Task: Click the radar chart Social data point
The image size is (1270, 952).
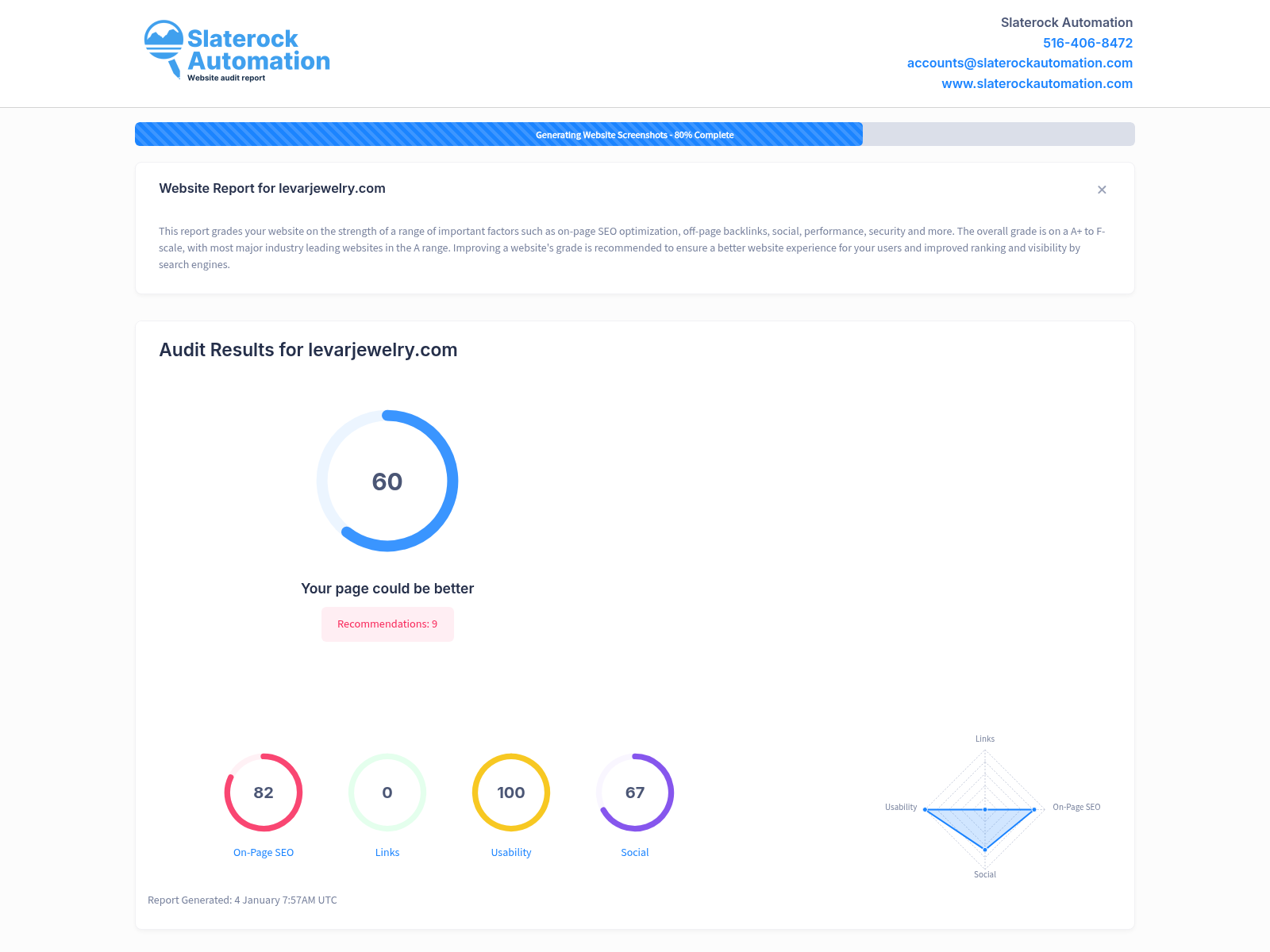Action: click(x=985, y=850)
